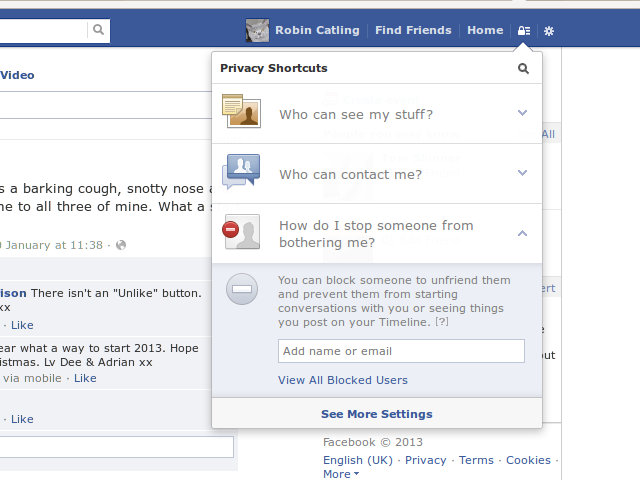Search within Privacy Shortcuts magnifier
This screenshot has height=480, width=640.
[523, 68]
